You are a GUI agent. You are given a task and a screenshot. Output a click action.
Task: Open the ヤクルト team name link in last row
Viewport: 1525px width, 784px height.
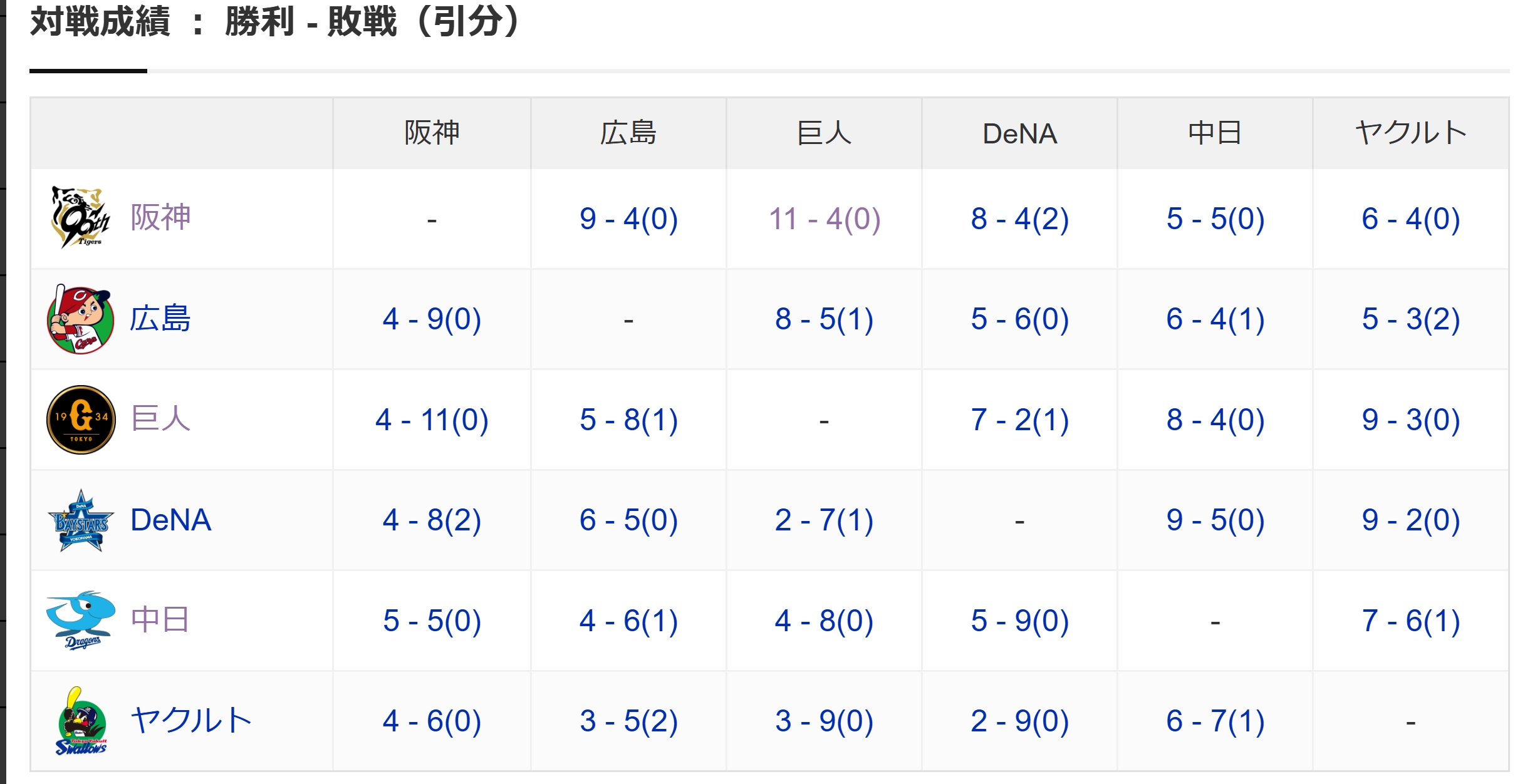(191, 721)
